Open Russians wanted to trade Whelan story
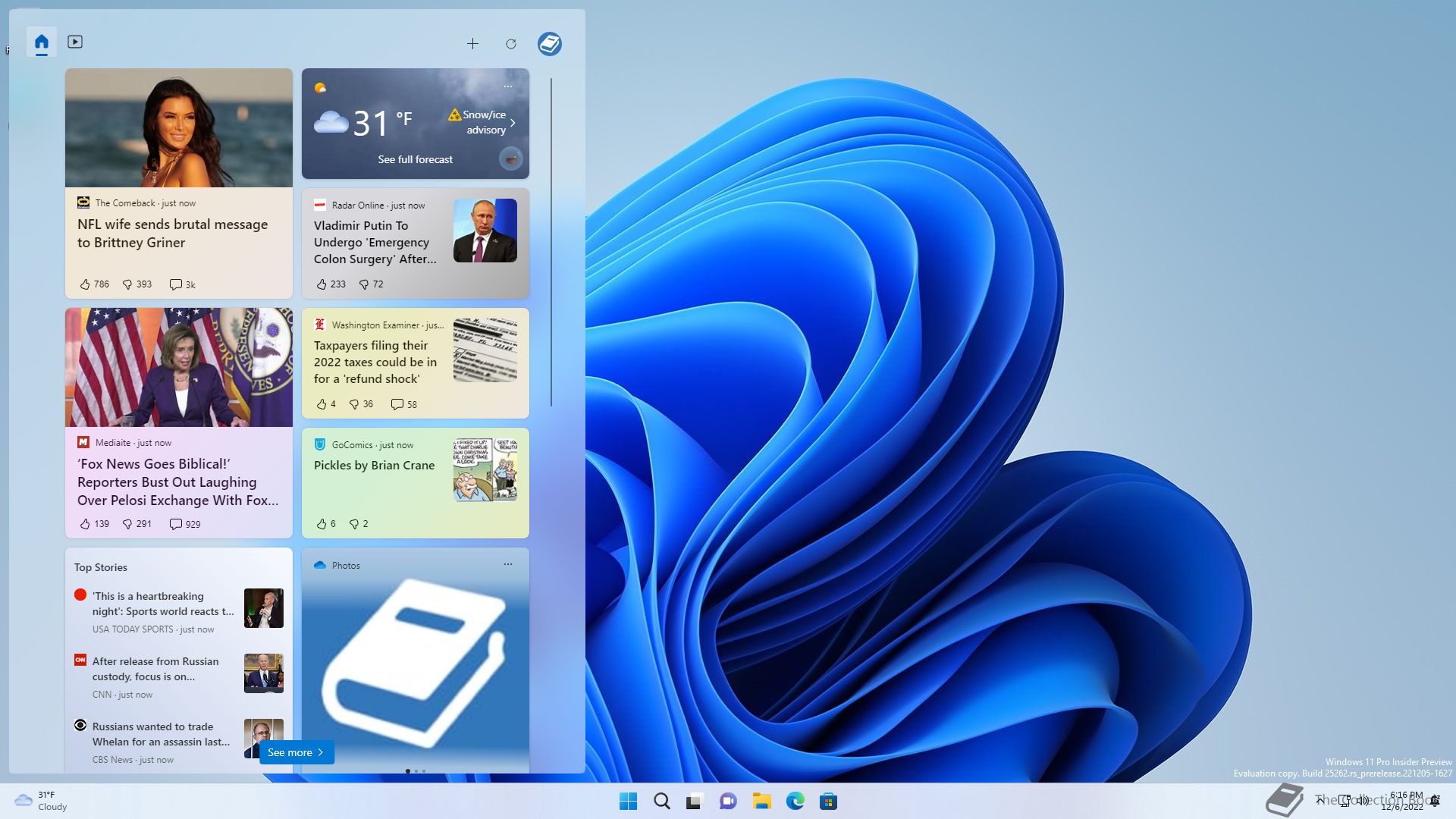The width and height of the screenshot is (1456, 819). pos(161,734)
